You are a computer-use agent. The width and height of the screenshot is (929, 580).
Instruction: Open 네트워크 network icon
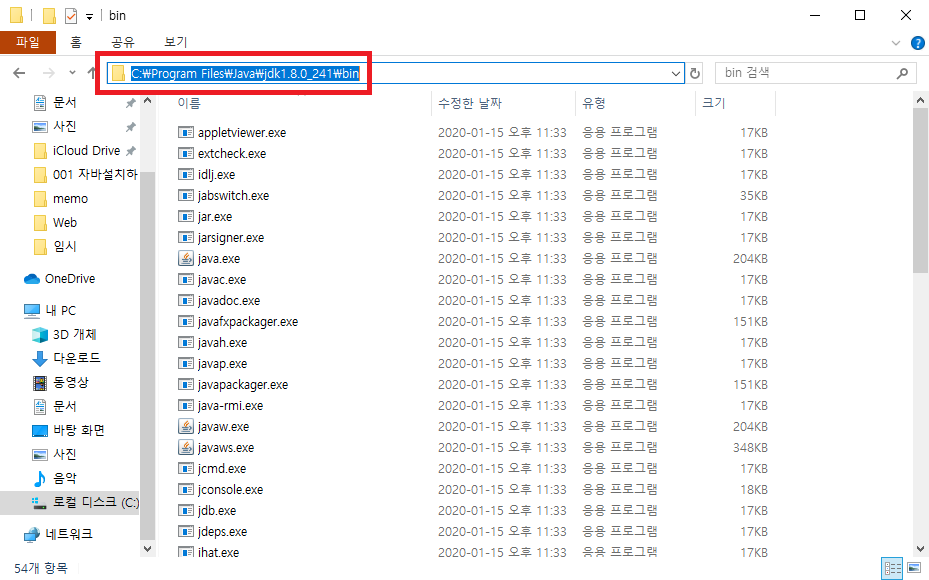pos(32,534)
